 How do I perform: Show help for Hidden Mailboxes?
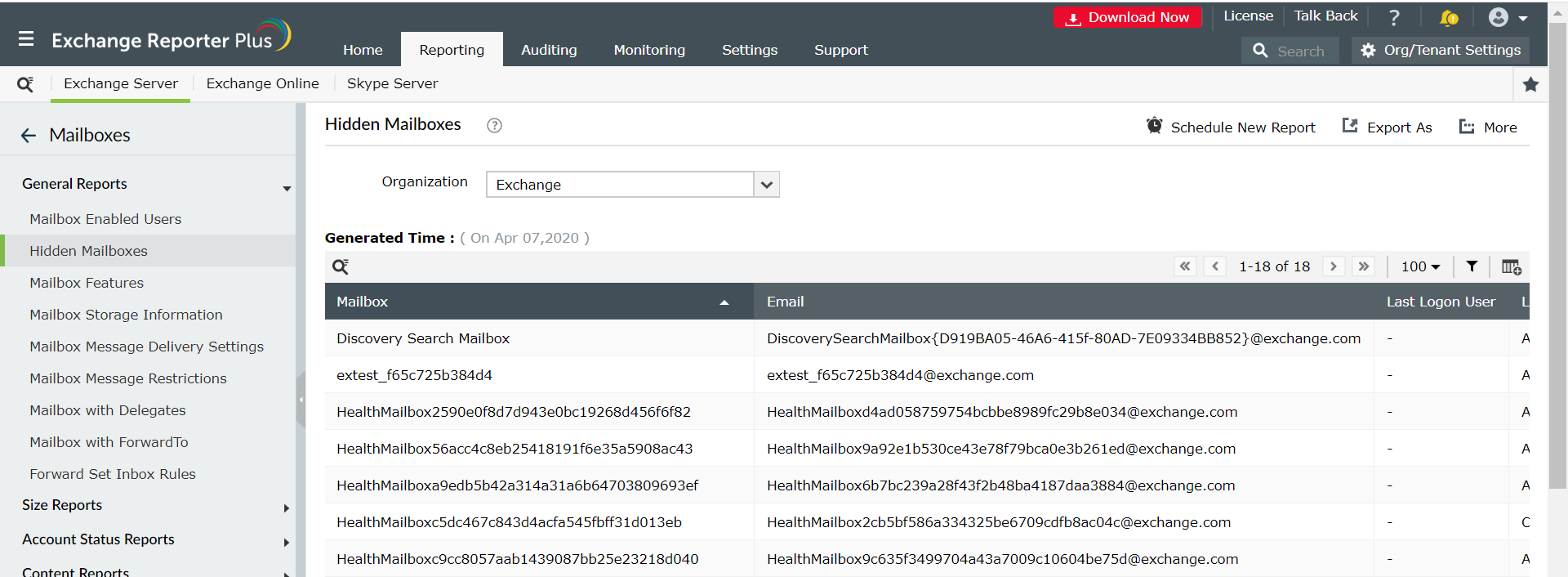[494, 125]
